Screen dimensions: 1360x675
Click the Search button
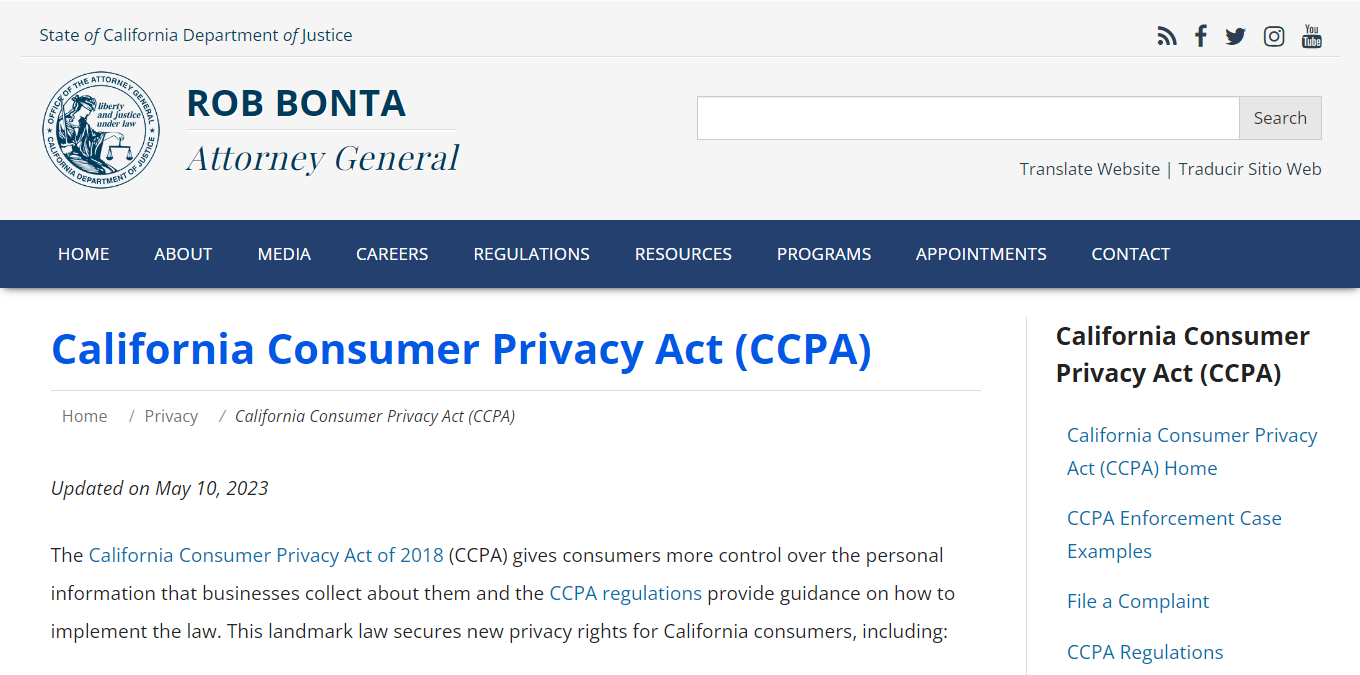point(1280,117)
